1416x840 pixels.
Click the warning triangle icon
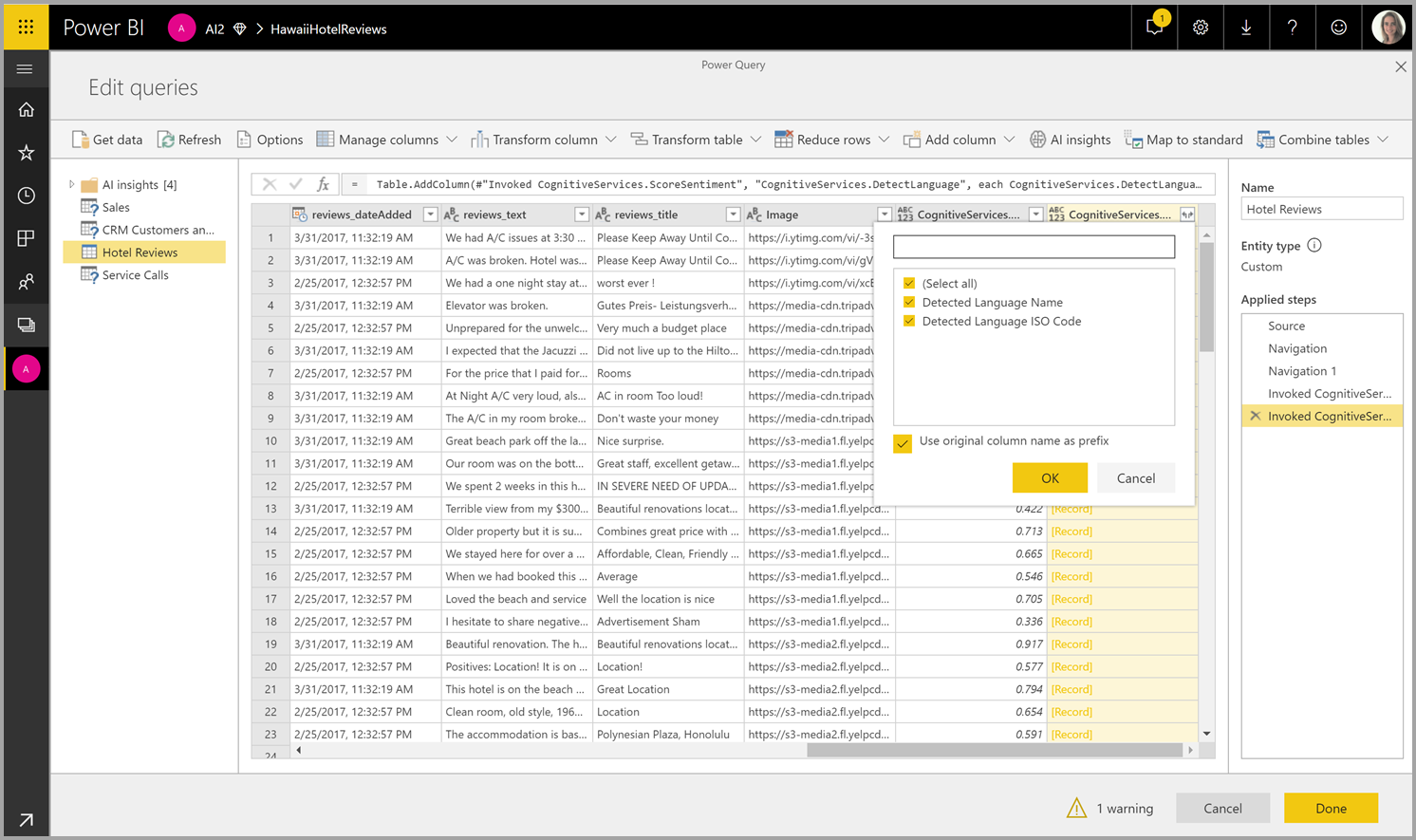pyautogui.click(x=1076, y=808)
